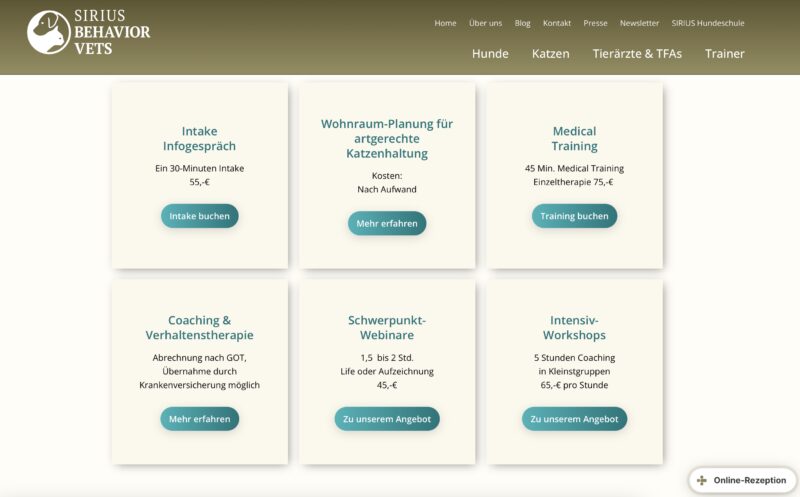Click the Sirius Behavior Vets logo
Viewport: 800px width, 497px height.
click(x=89, y=32)
